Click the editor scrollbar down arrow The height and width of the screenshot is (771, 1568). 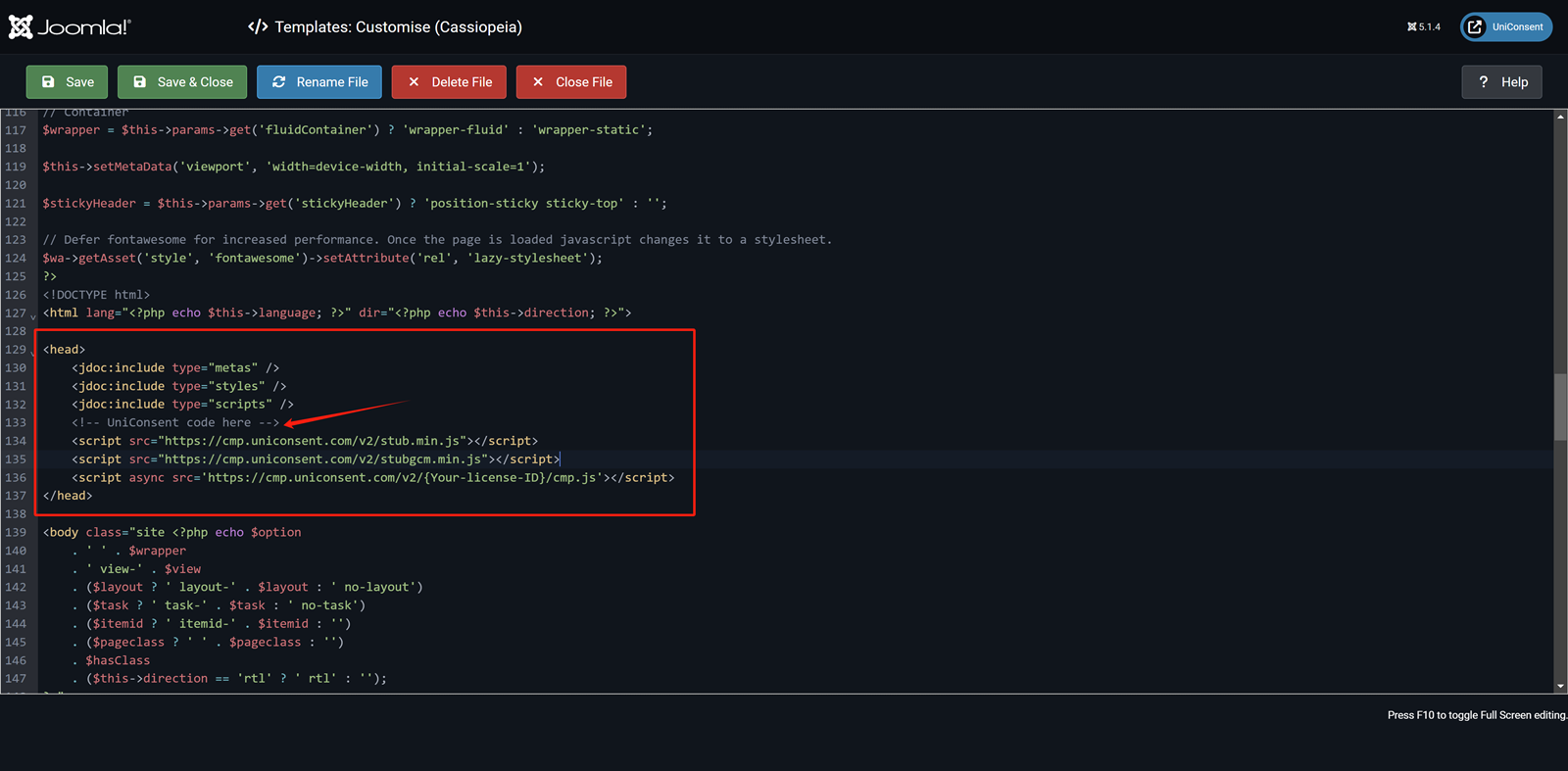[1560, 686]
